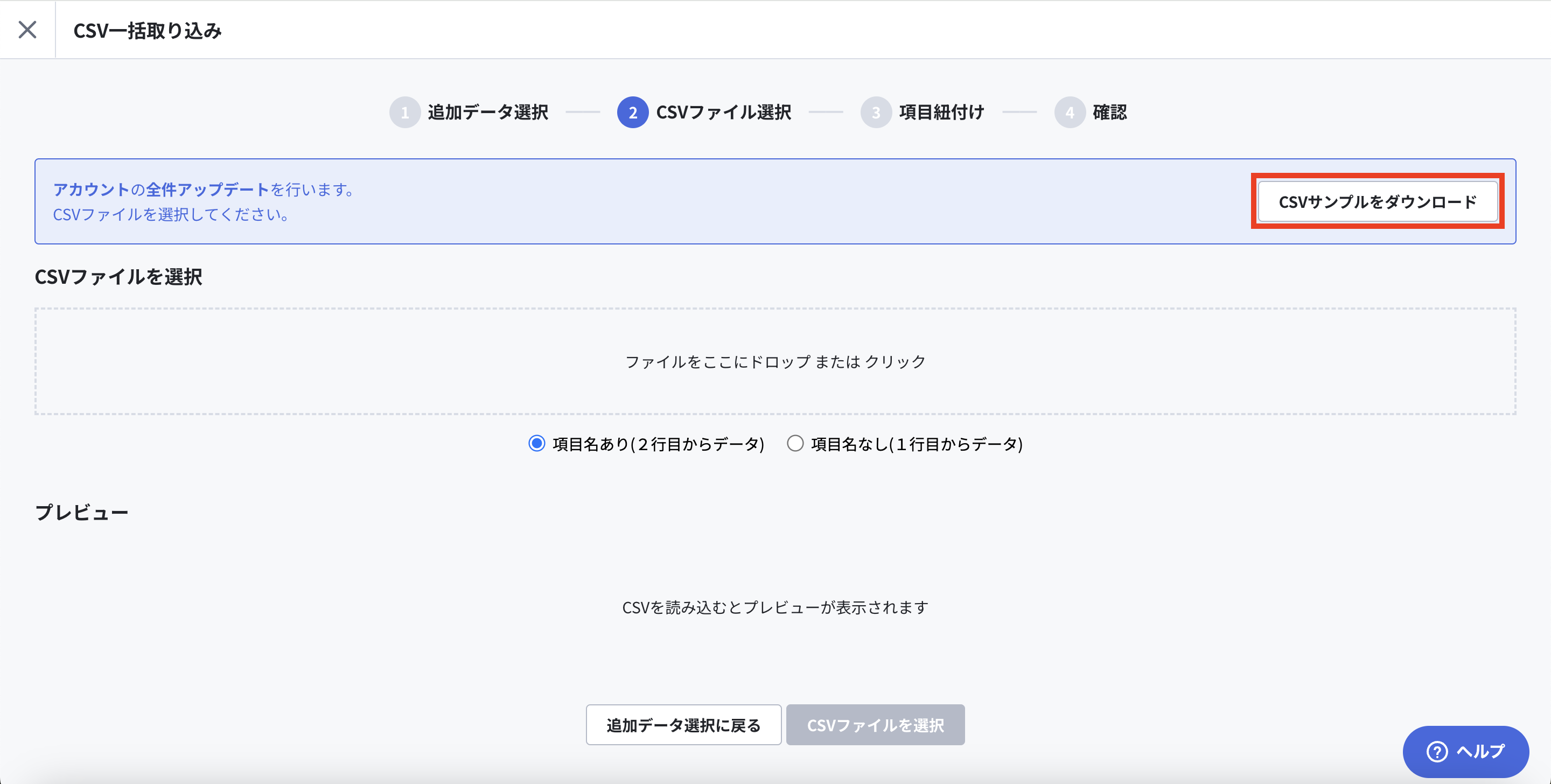Click the question mark icon in ヘルプ
1551x784 pixels.
coord(1437,752)
